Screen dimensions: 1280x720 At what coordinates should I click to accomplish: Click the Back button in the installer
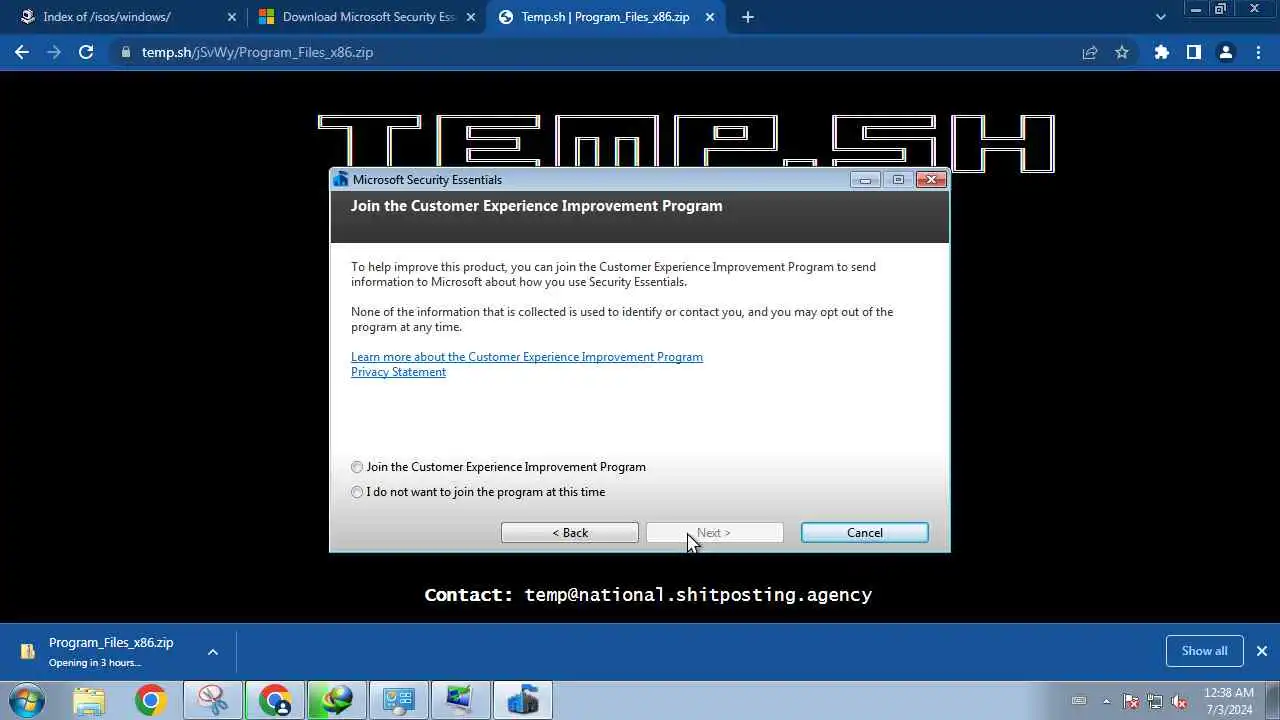[x=570, y=533]
